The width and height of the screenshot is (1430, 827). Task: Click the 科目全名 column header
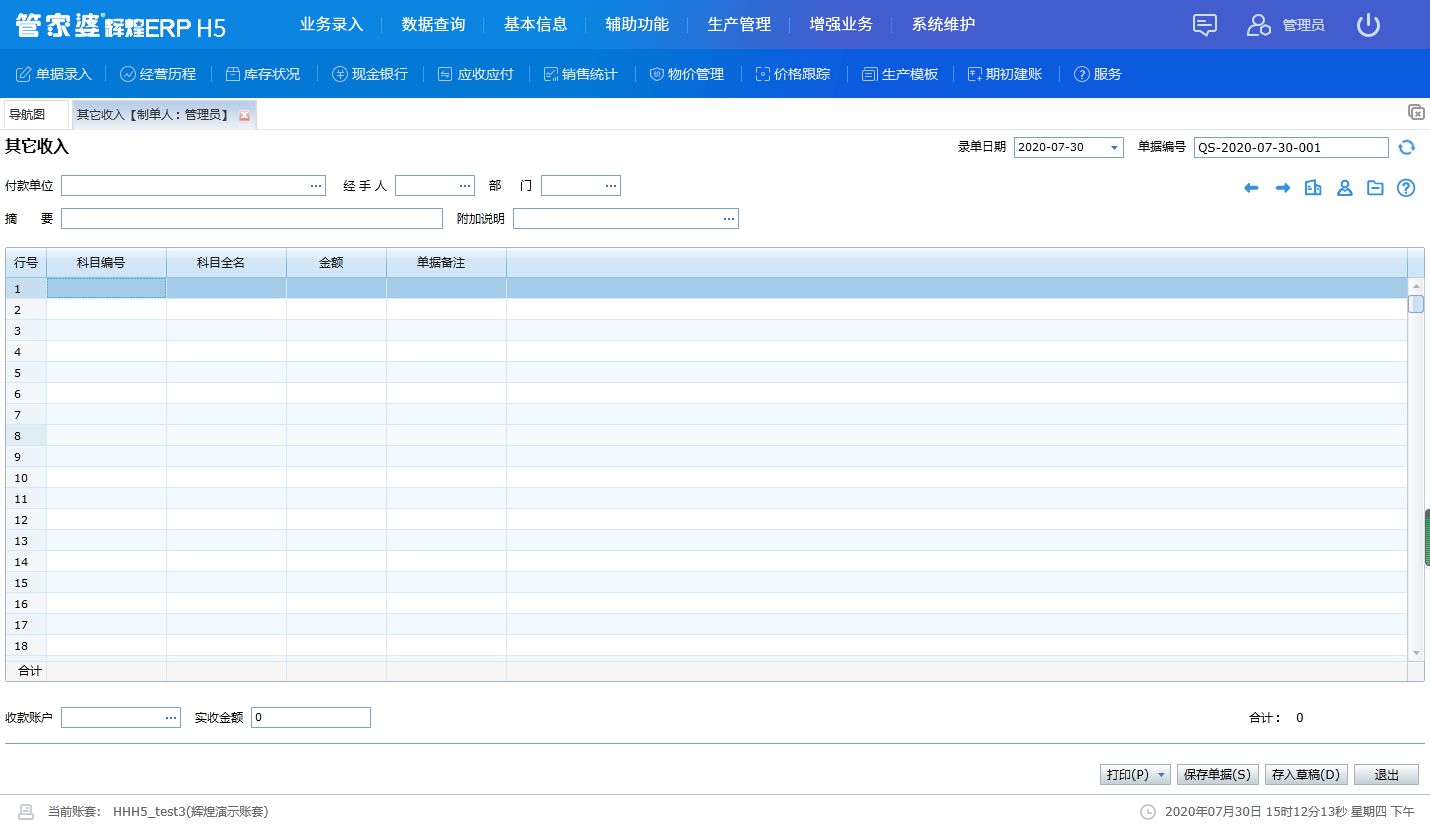point(226,263)
